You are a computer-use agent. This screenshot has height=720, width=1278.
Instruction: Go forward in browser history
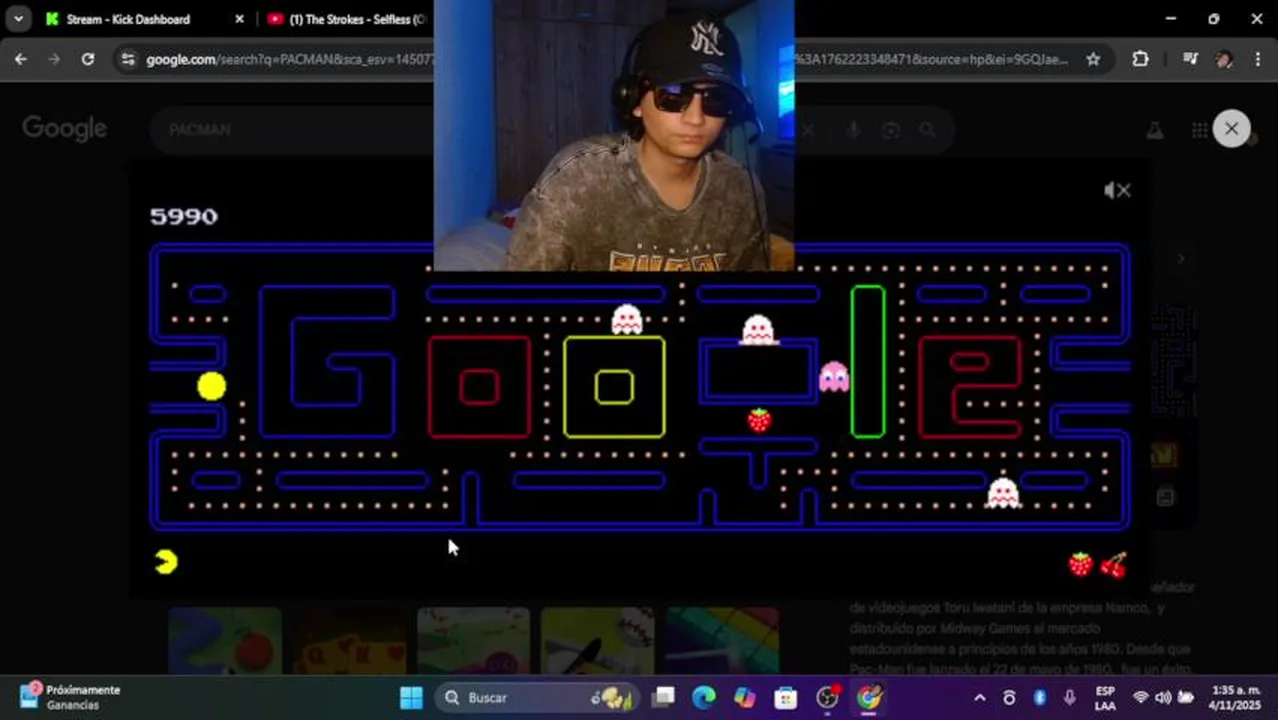tap(54, 59)
